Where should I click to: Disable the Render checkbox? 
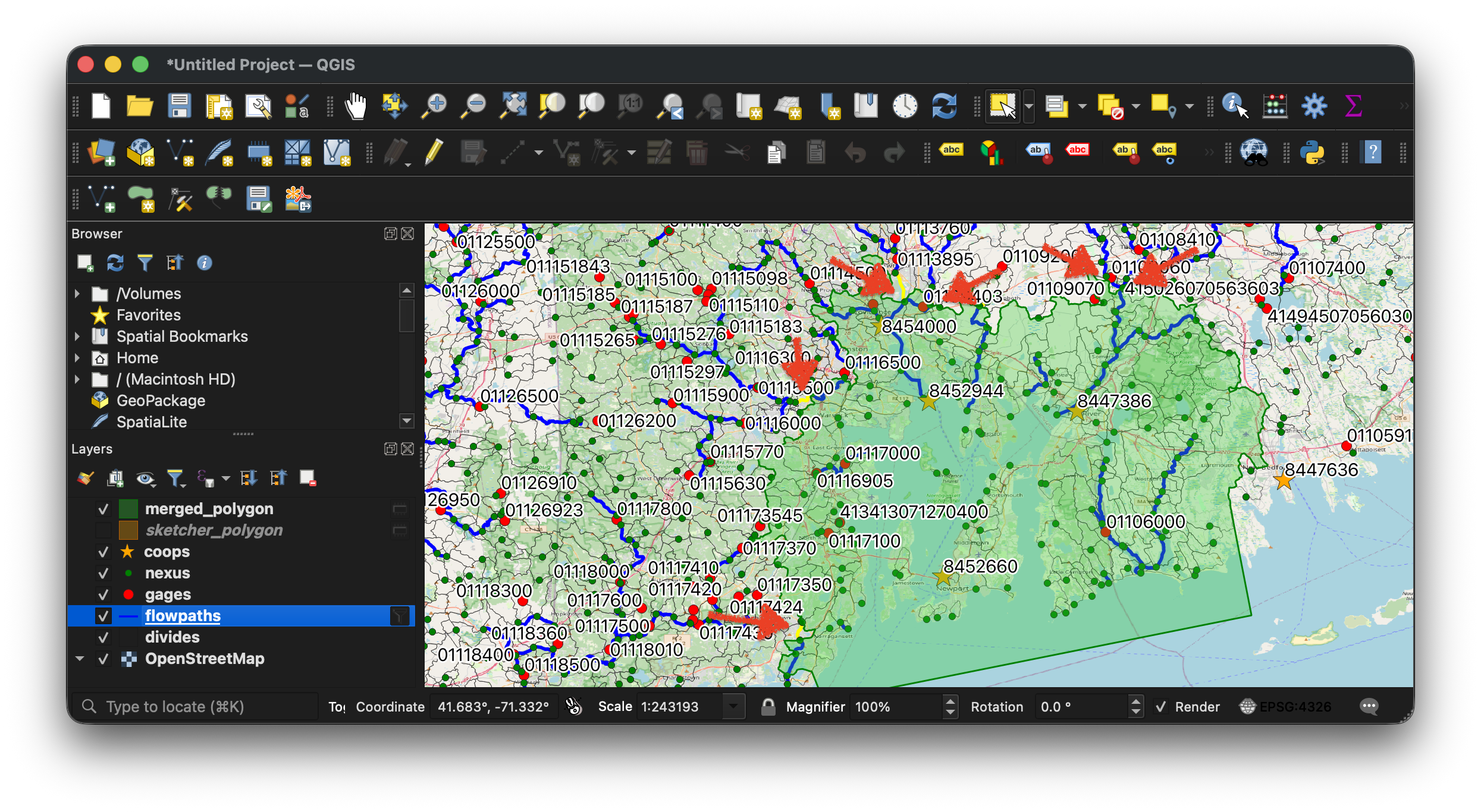(1160, 707)
